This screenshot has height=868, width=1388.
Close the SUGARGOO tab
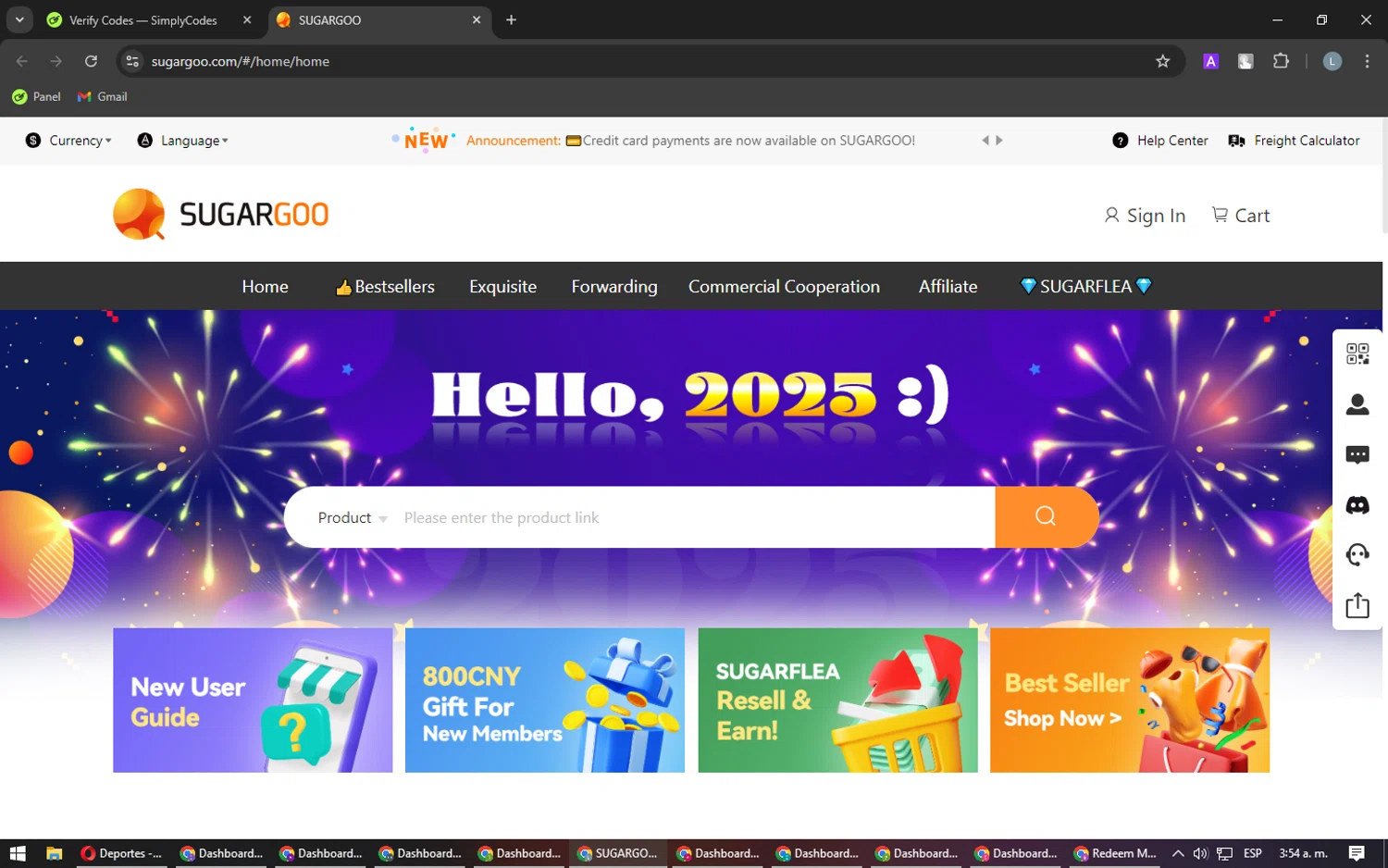tap(477, 19)
